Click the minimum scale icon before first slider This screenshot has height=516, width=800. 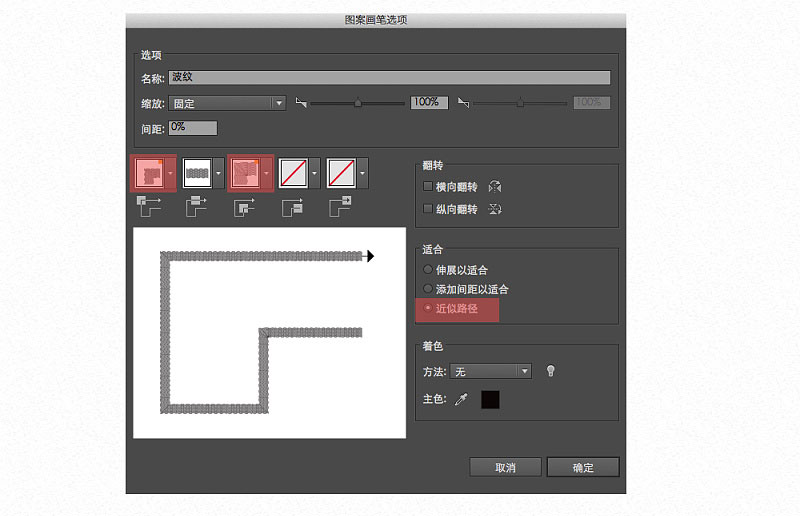(x=301, y=103)
